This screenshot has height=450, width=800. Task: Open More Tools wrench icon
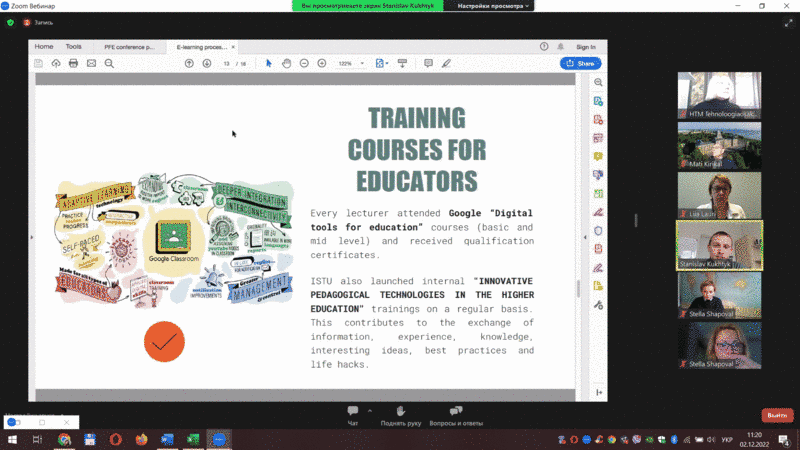(x=598, y=305)
